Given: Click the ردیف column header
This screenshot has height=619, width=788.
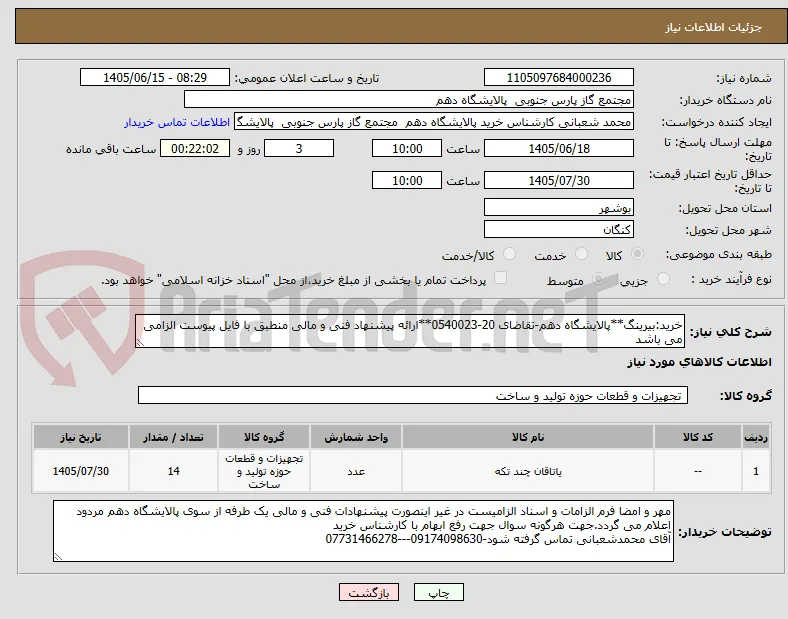Looking at the screenshot, I should pyautogui.click(x=756, y=437).
